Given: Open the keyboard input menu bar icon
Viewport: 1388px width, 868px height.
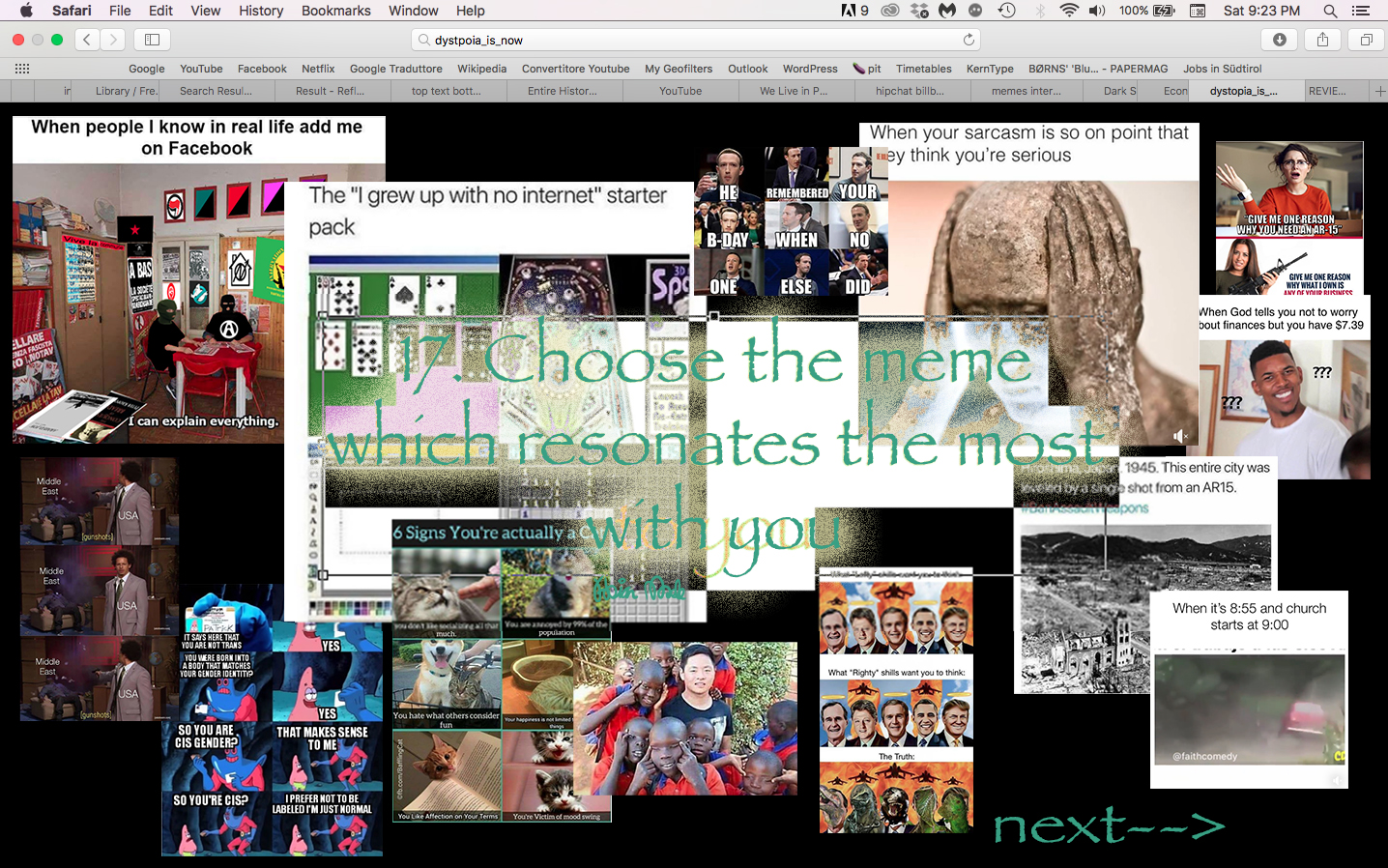Looking at the screenshot, I should 1198,11.
